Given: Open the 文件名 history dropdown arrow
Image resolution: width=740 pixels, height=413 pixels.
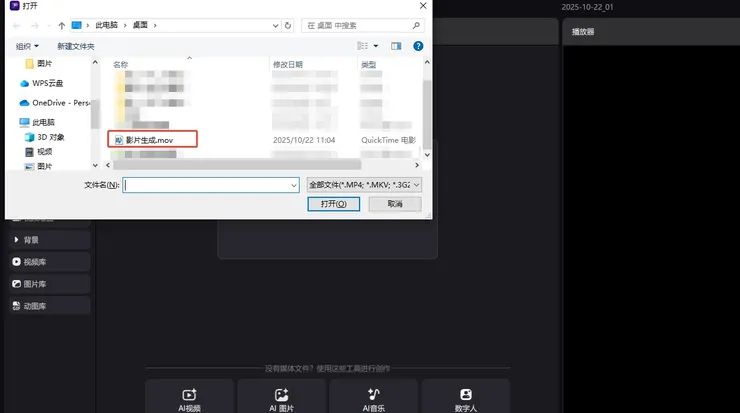Looking at the screenshot, I should point(294,185).
